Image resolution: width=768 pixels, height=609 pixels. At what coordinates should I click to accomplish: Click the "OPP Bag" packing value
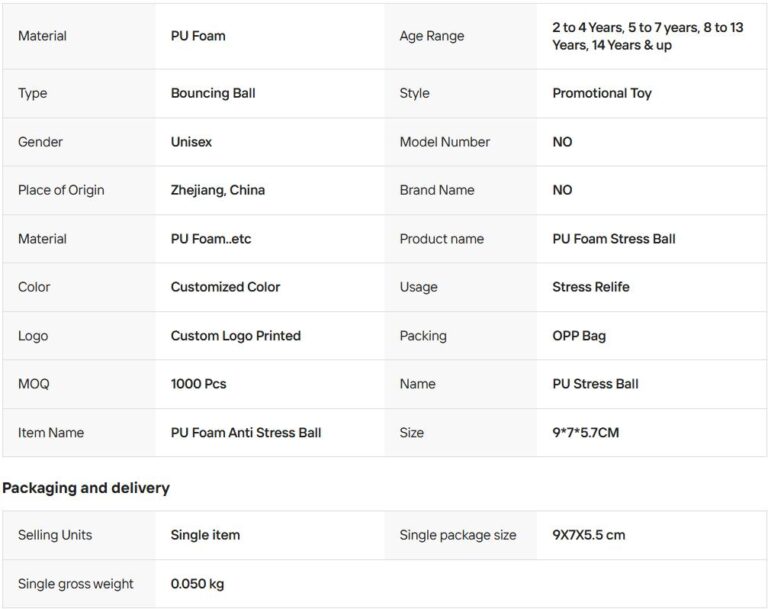point(579,336)
